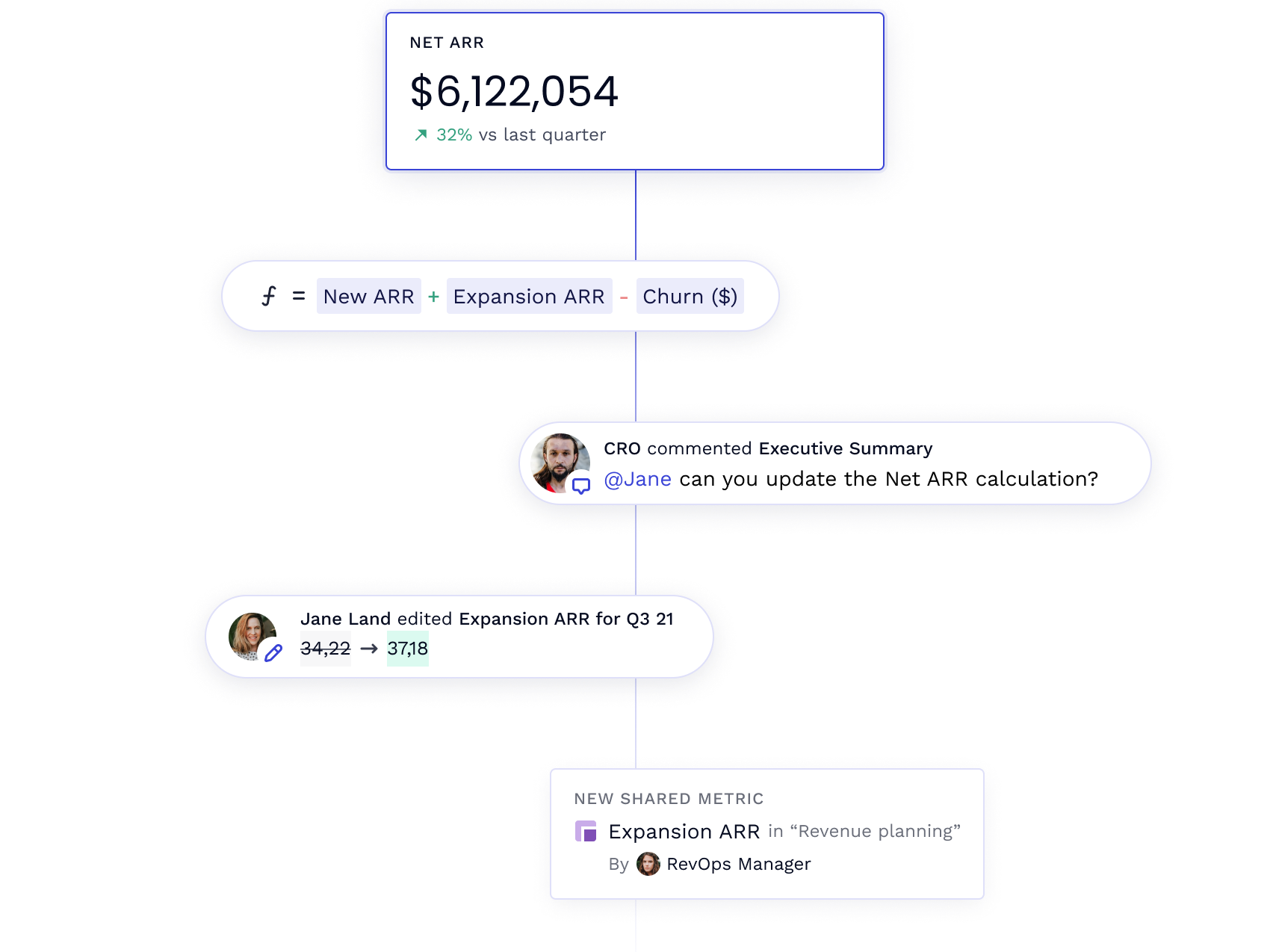Click the purple Expansion ARR metric icon
Screen dimensions: 1270x952
pos(586,831)
